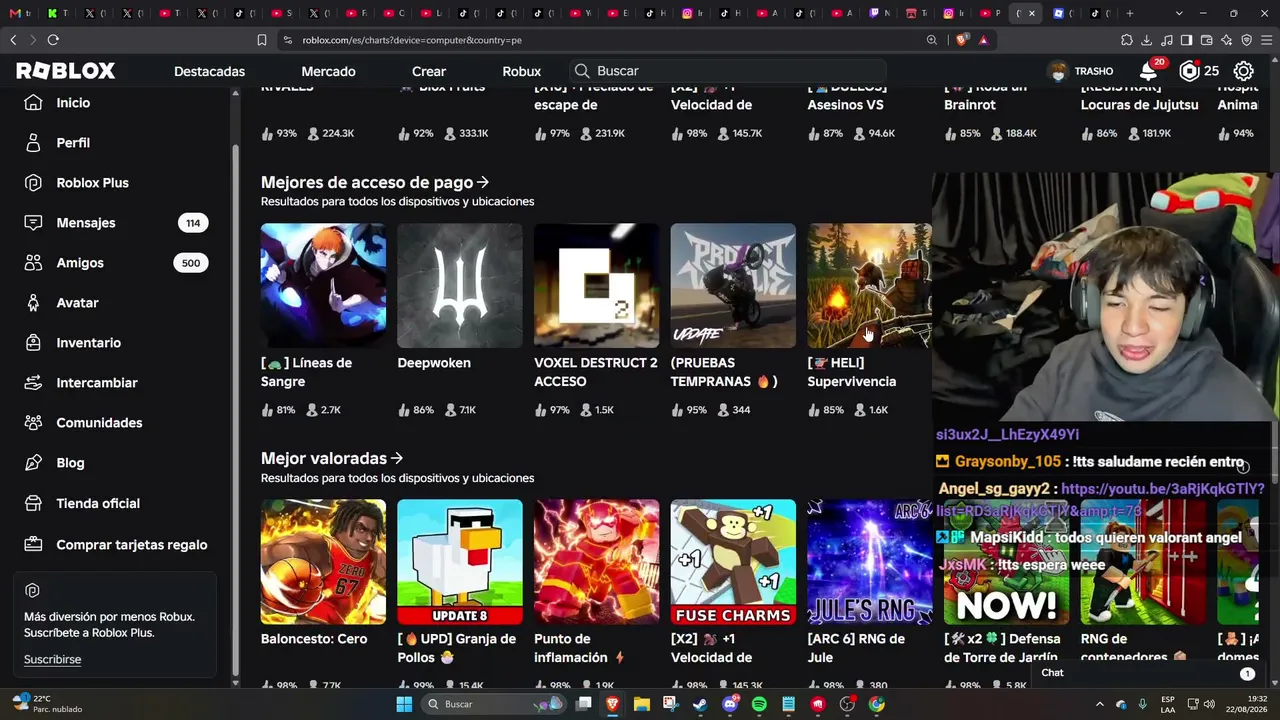Click the Avatar icon in sidebar
This screenshot has height=720, width=1280.
coord(33,303)
